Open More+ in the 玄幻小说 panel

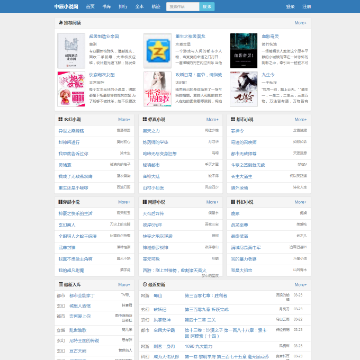tap(124, 119)
